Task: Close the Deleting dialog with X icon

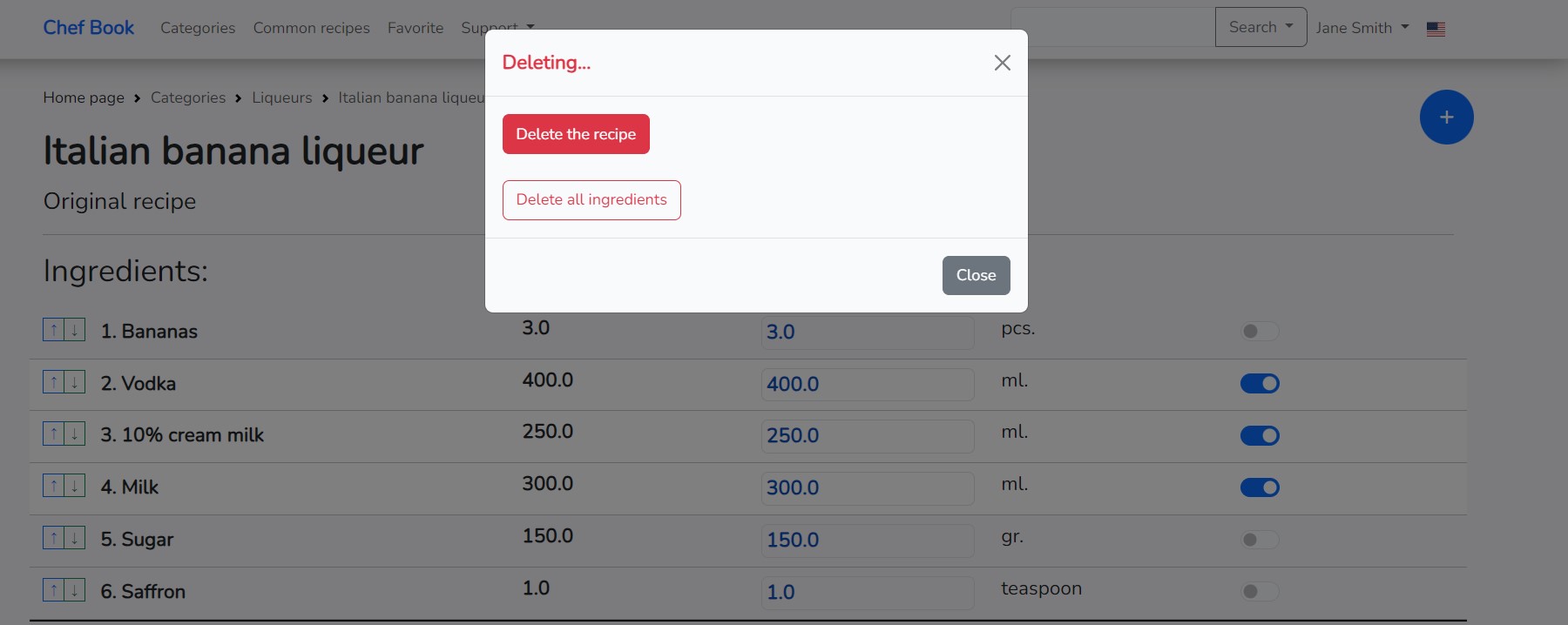Action: [x=1002, y=63]
